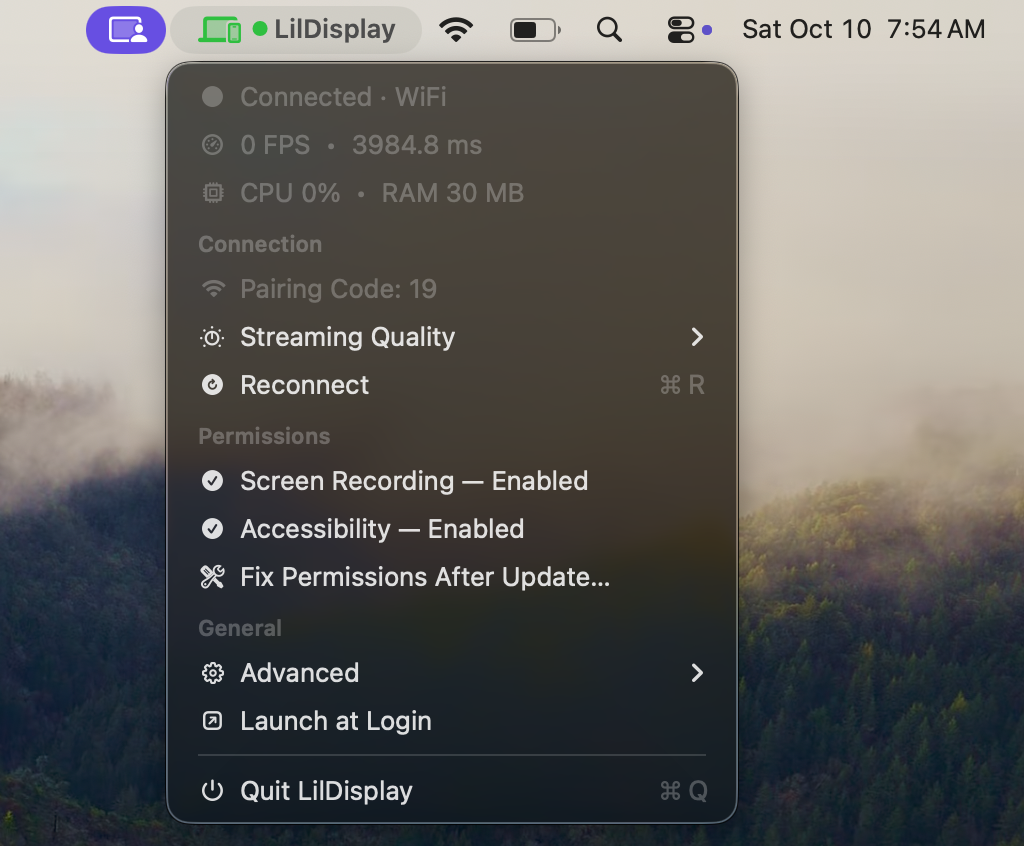Click the Pairing Code: 19 row
This screenshot has height=846, width=1024.
pyautogui.click(x=452, y=289)
